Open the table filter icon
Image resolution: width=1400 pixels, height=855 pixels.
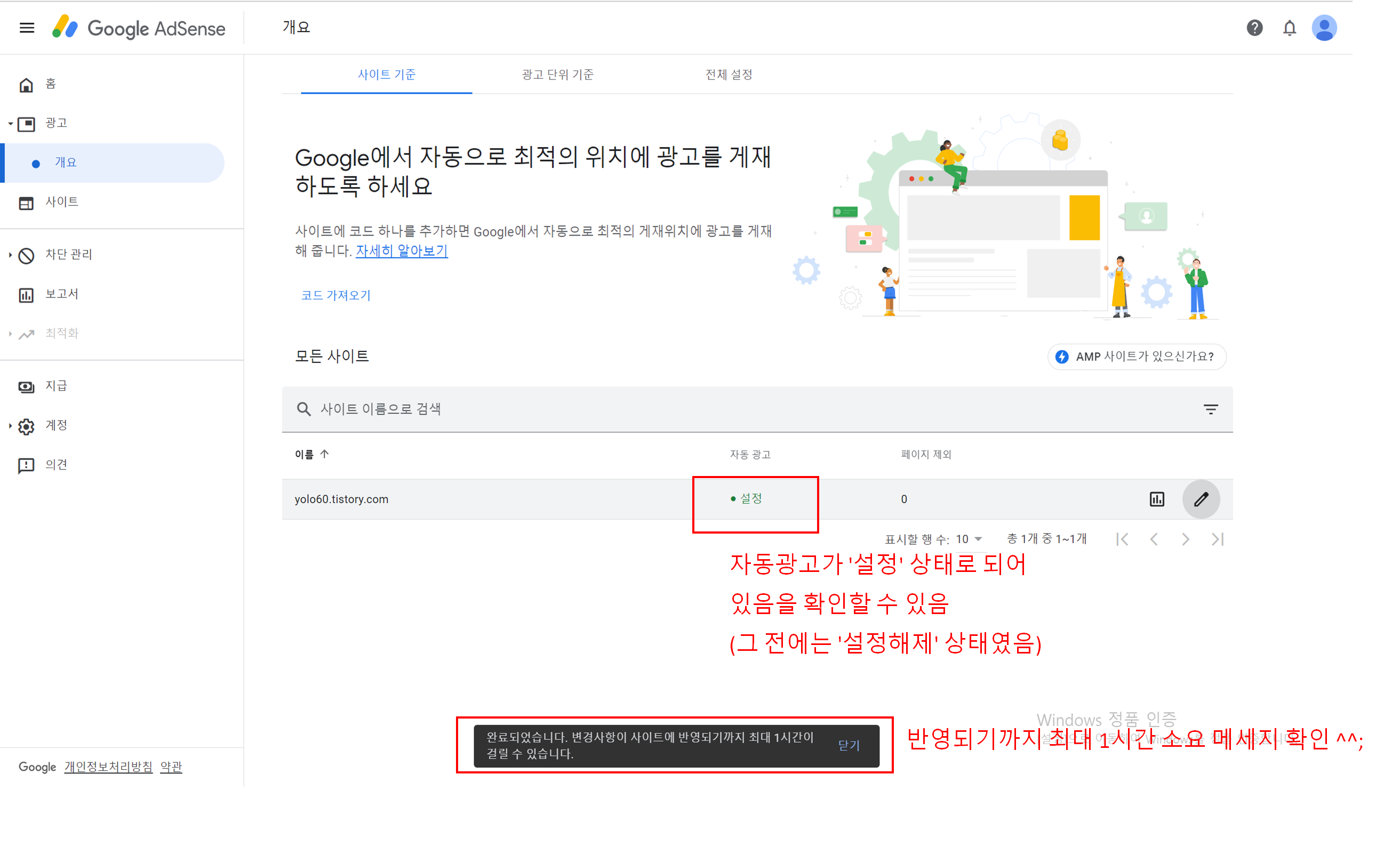(1210, 409)
